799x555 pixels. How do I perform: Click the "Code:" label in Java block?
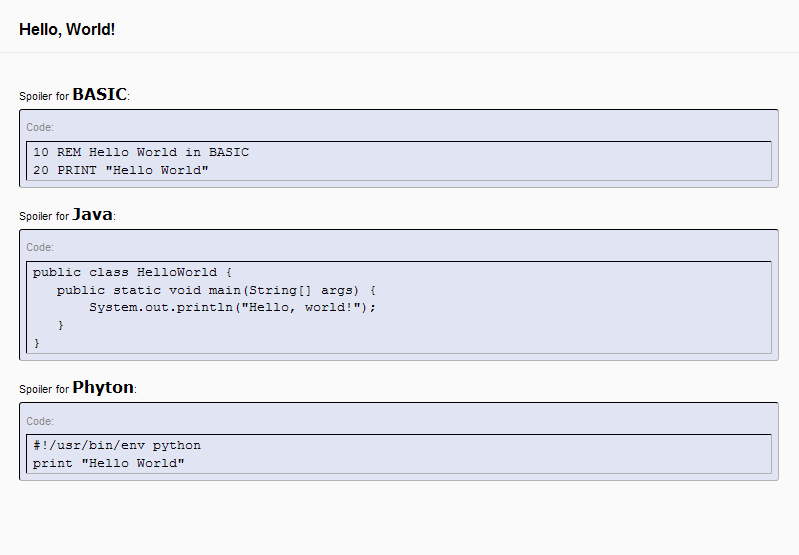point(40,247)
